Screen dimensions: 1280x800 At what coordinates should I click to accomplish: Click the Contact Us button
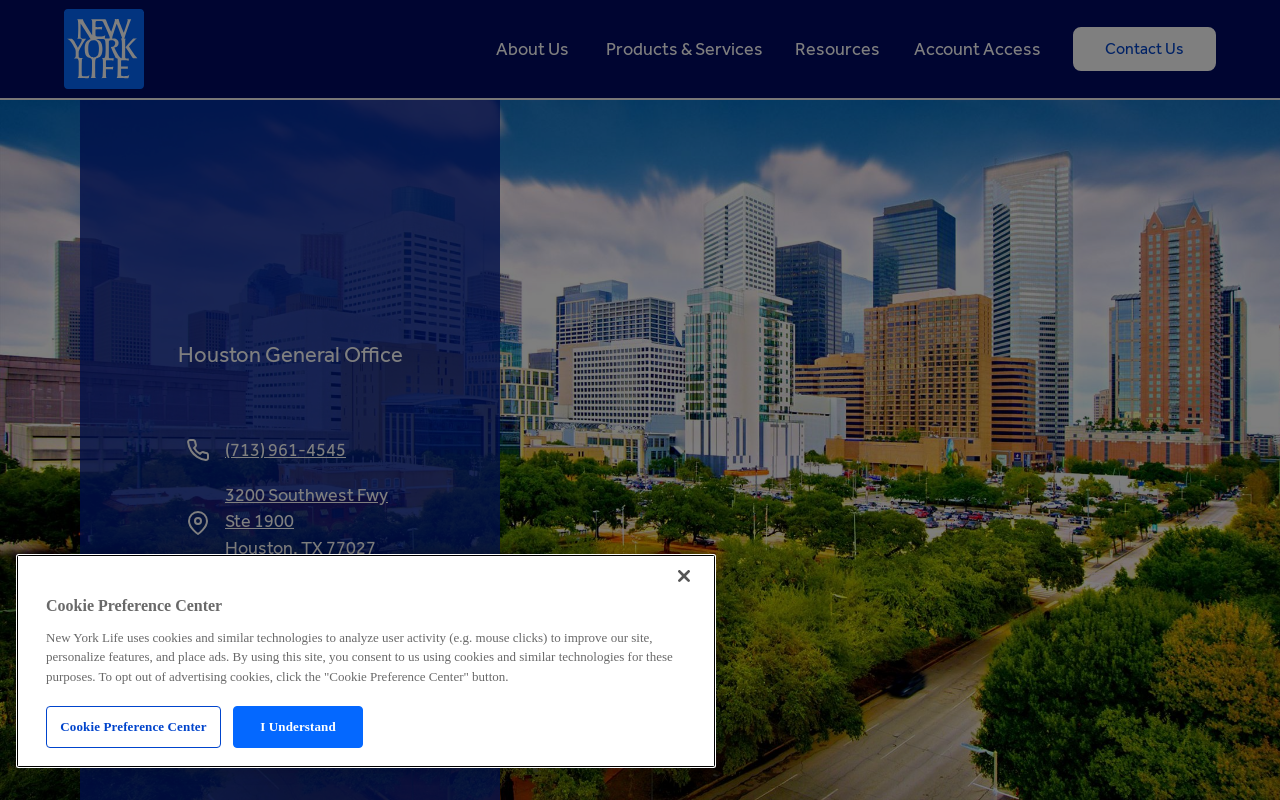pyautogui.click(x=1144, y=49)
